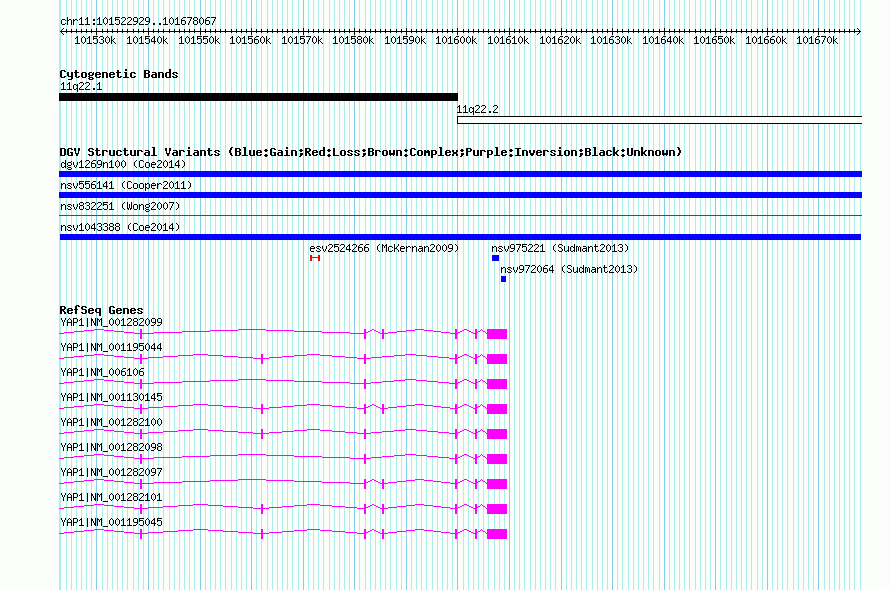
Task: Click the 101600k ruler tick label
Action: (x=456, y=40)
